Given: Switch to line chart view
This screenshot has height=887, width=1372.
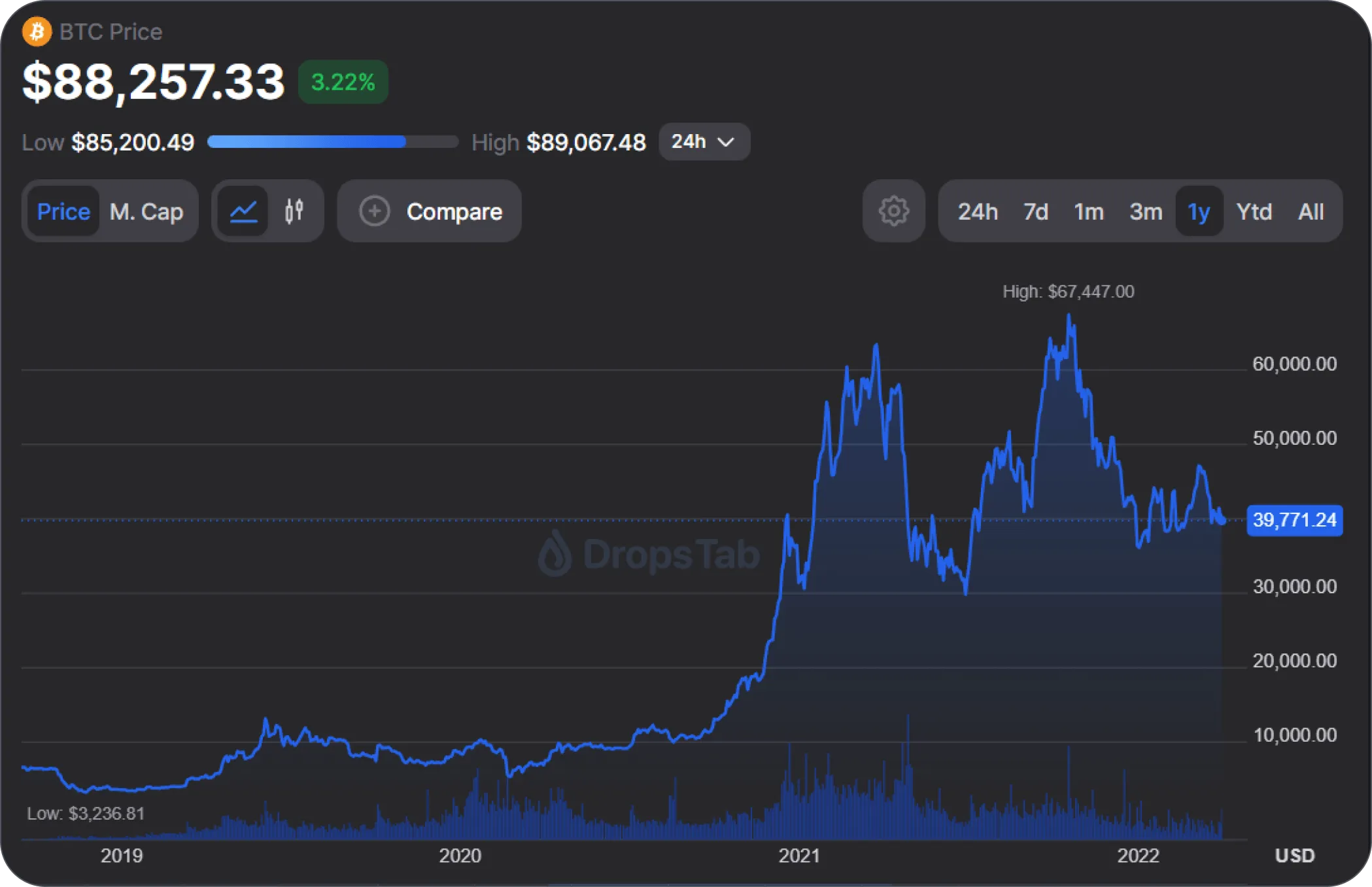Looking at the screenshot, I should (x=243, y=211).
